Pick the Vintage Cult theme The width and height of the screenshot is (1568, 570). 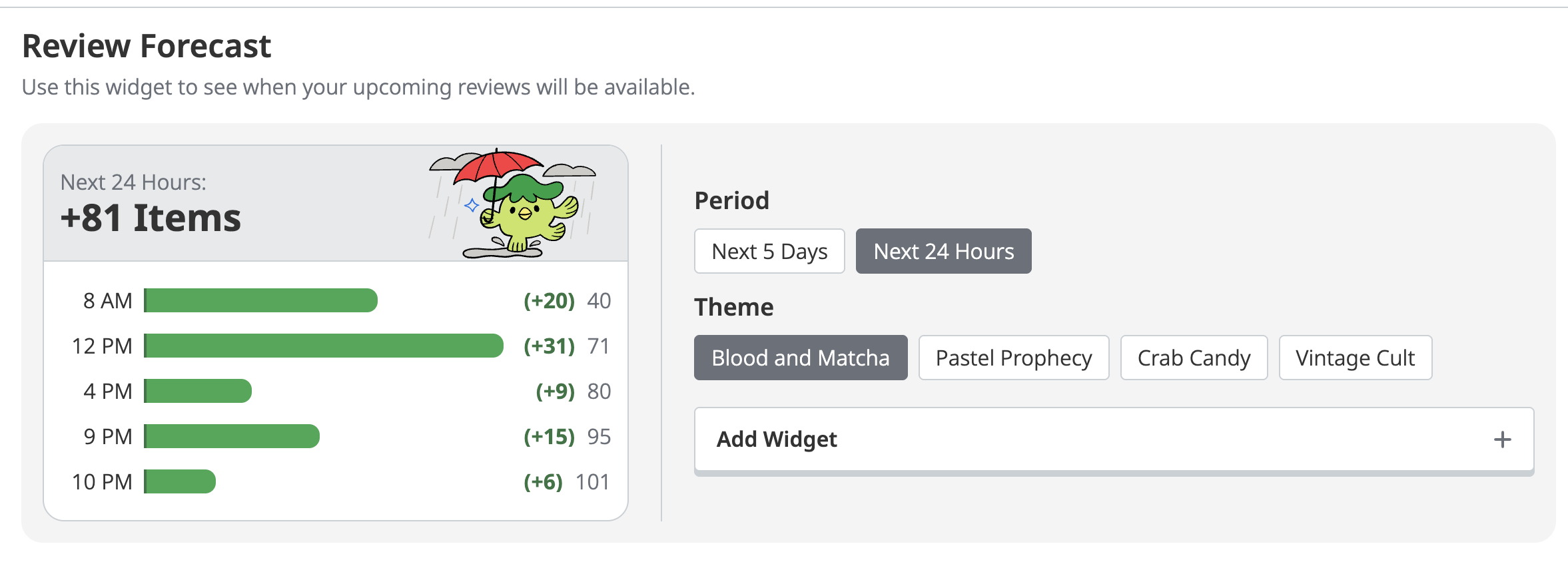point(1355,358)
